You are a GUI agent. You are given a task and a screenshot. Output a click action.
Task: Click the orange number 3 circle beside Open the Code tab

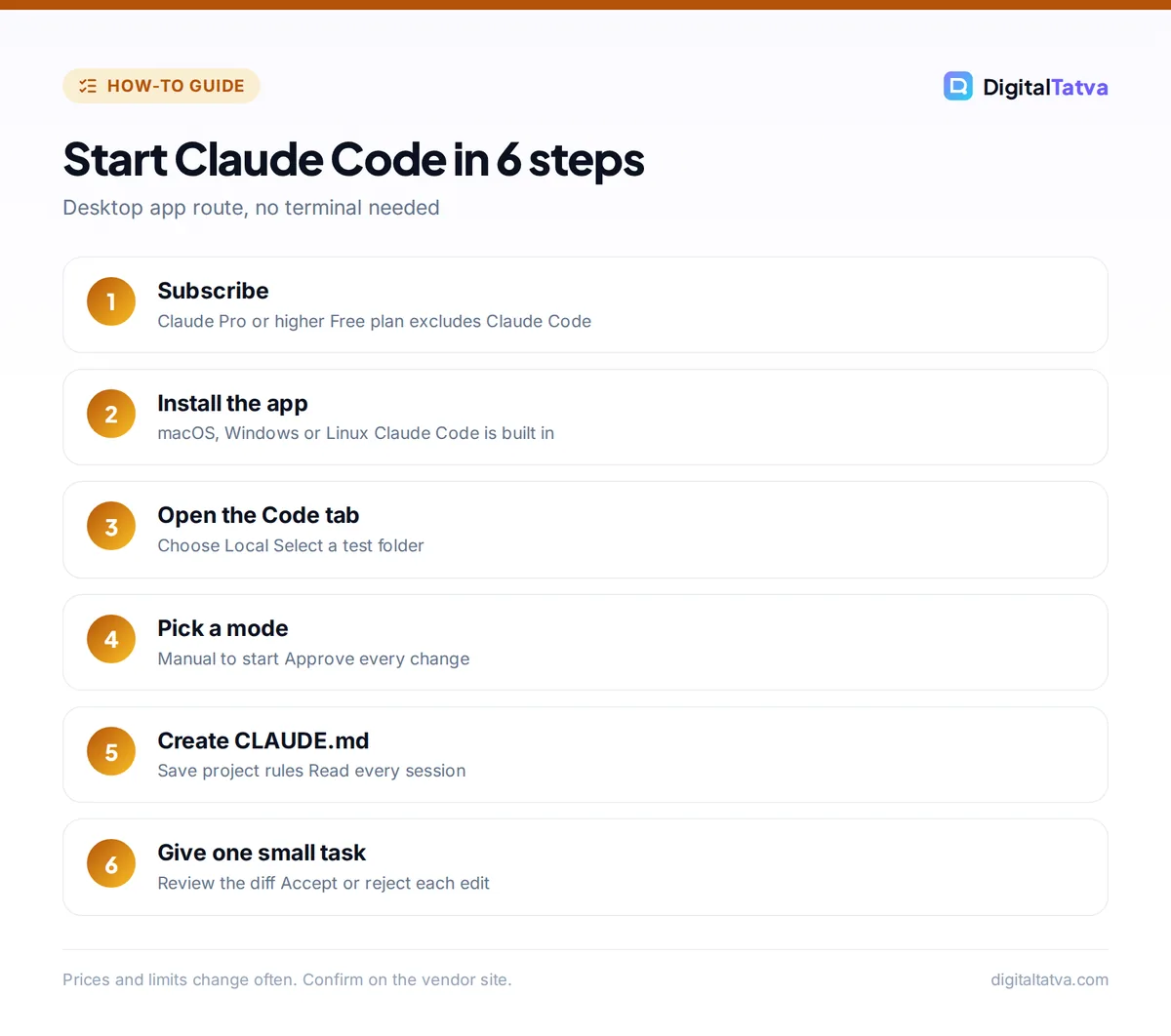point(111,527)
